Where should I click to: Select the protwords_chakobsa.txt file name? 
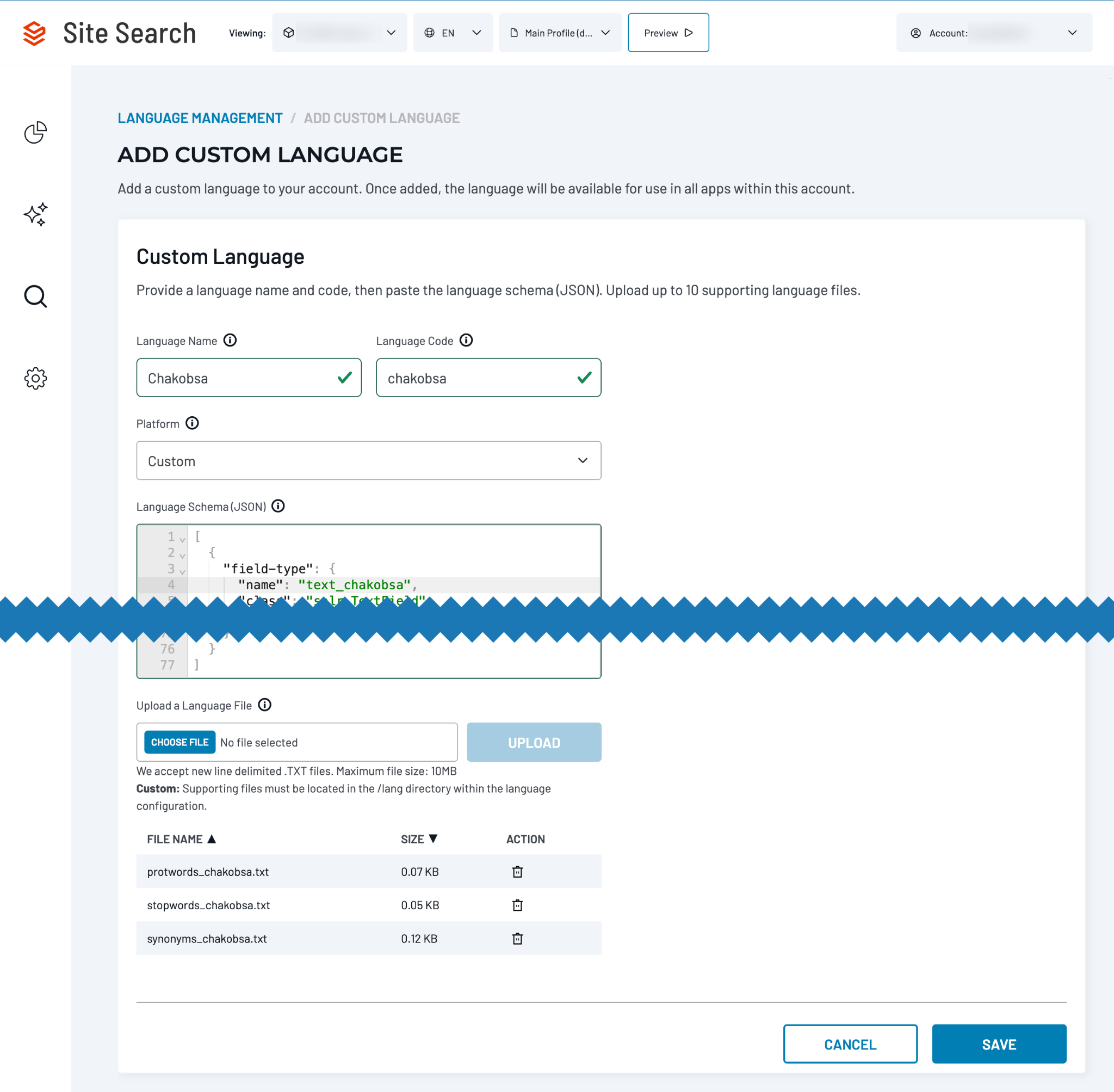point(208,872)
